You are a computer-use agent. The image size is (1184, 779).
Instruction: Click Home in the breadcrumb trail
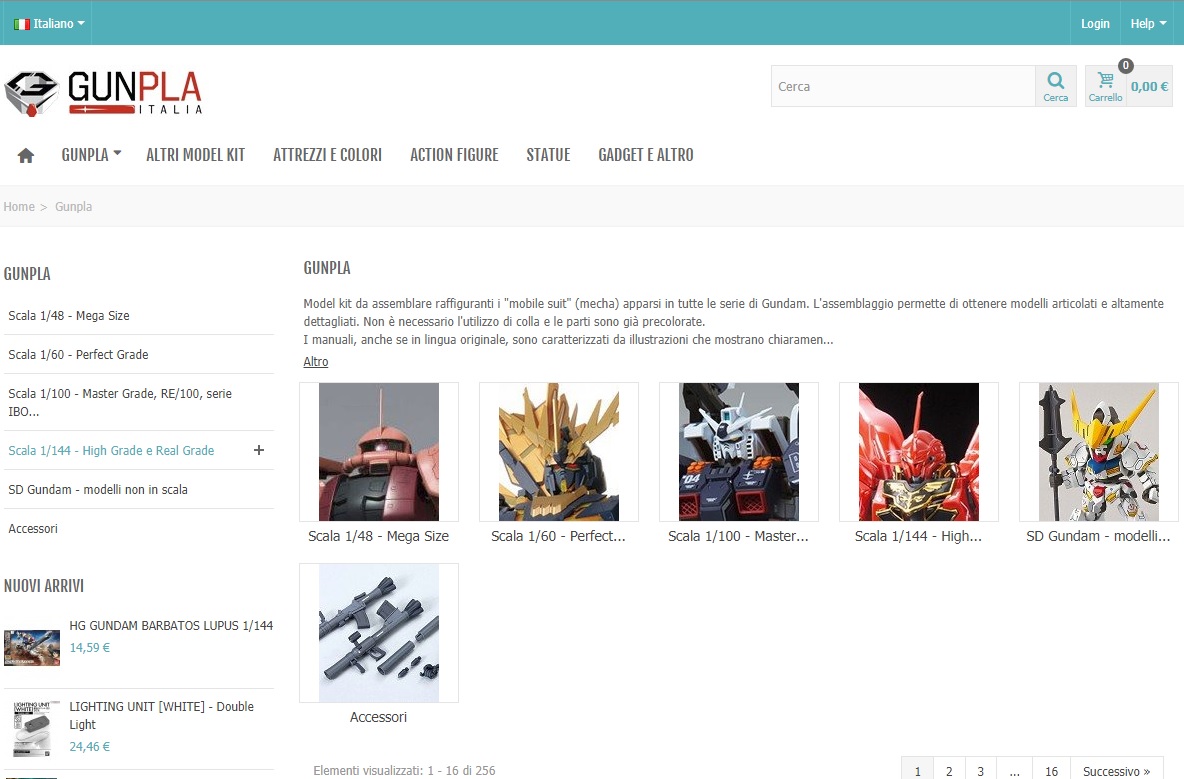click(19, 206)
